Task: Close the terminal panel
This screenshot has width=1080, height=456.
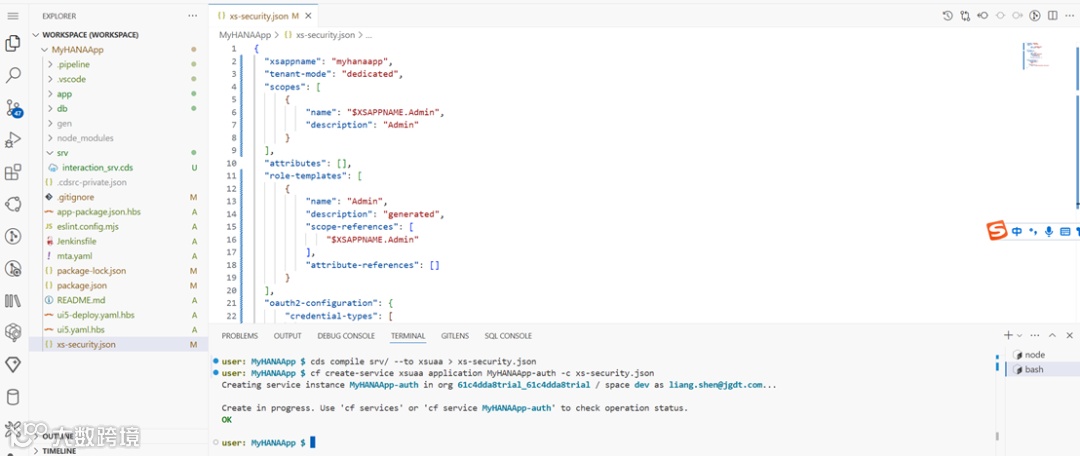Action: point(1069,335)
